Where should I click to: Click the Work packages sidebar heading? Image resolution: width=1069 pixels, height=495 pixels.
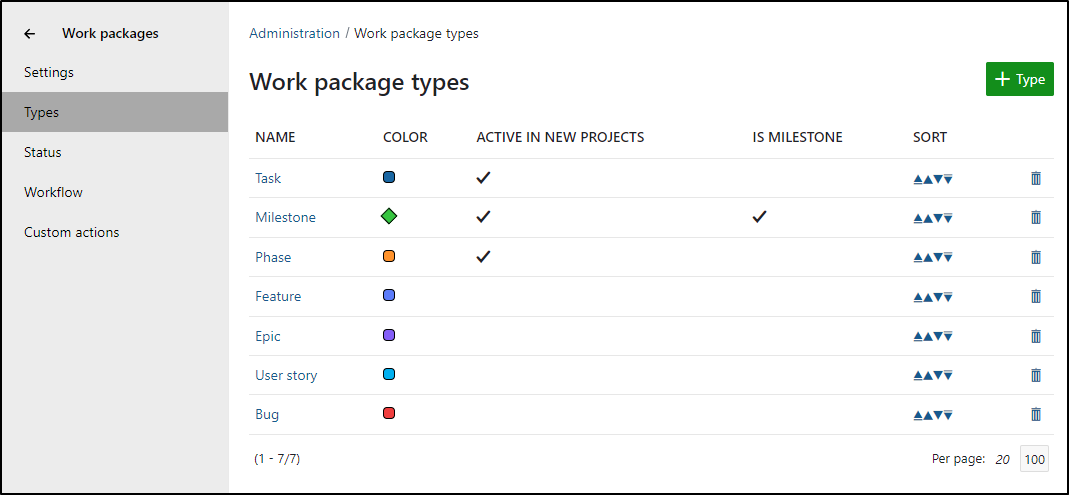(110, 33)
